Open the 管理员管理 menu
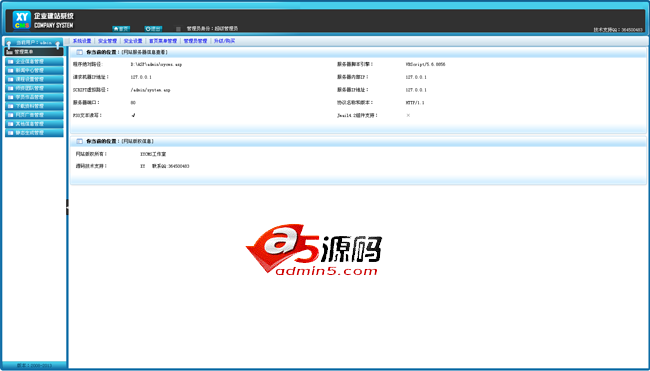 point(195,41)
